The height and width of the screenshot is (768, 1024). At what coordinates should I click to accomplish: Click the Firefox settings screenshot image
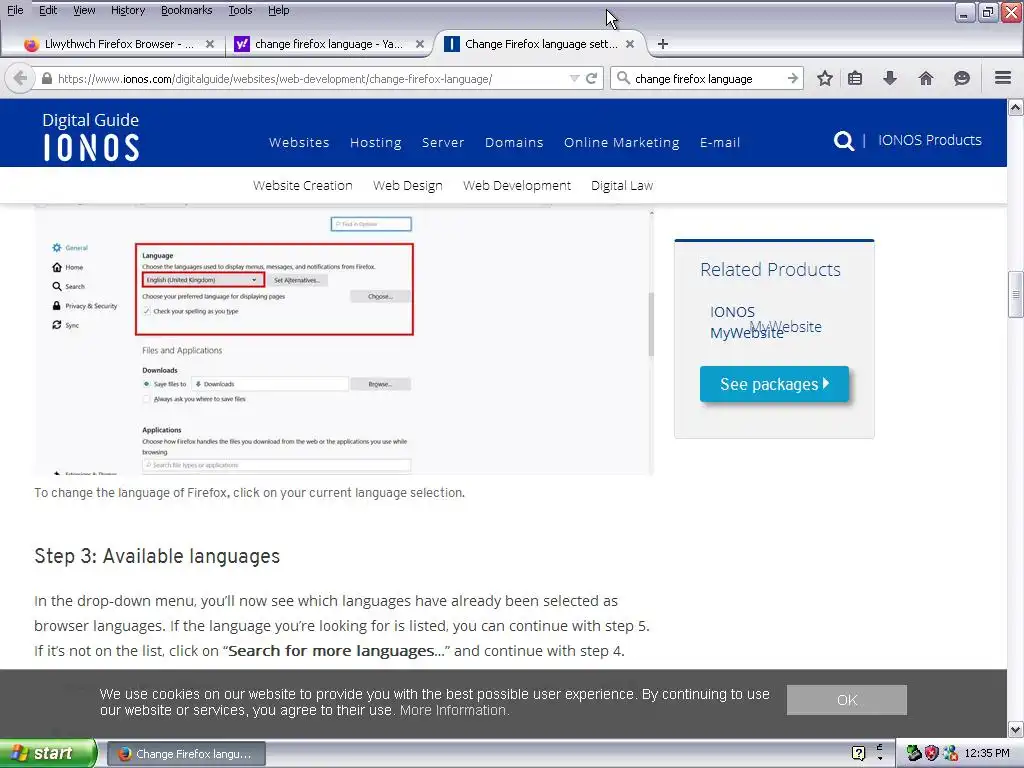coord(344,342)
